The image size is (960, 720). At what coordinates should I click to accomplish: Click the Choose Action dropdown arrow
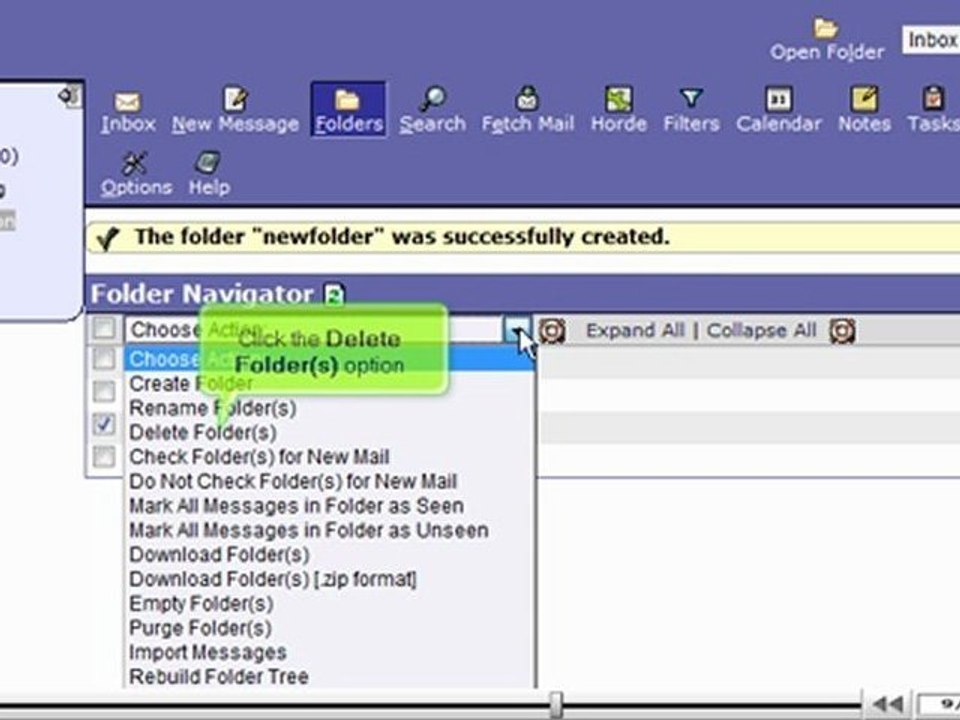pyautogui.click(x=517, y=331)
